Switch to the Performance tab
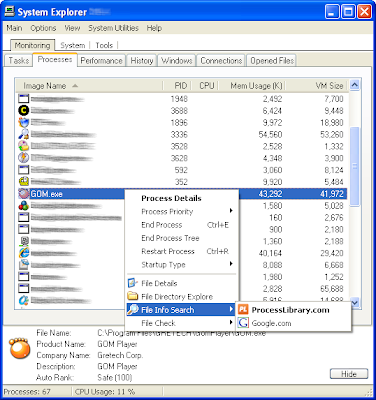This screenshot has width=376, height=400. 101,60
